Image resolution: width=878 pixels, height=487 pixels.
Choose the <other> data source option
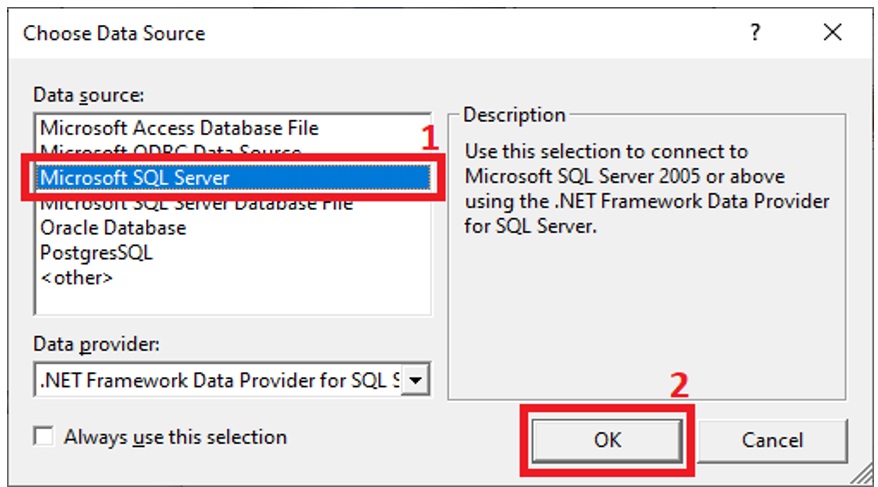77,278
